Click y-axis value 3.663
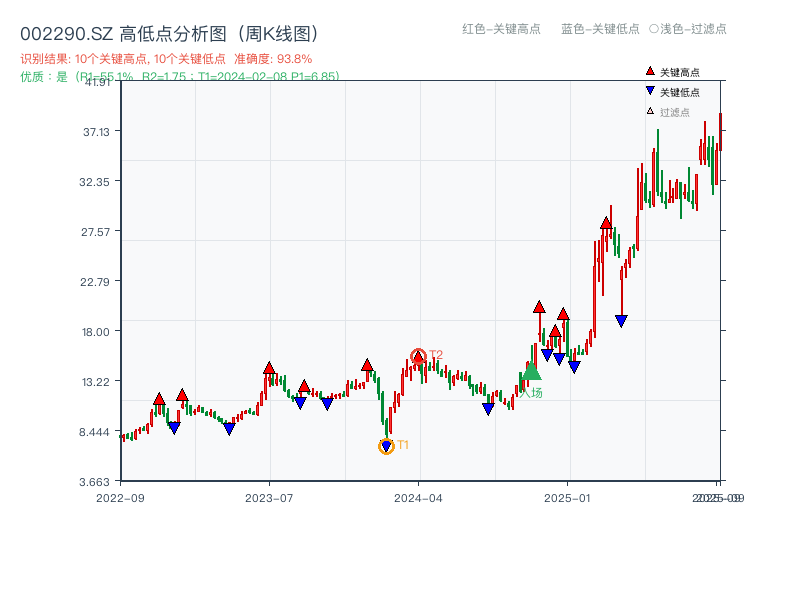Screen dimensions: 800x600 (x=94, y=482)
